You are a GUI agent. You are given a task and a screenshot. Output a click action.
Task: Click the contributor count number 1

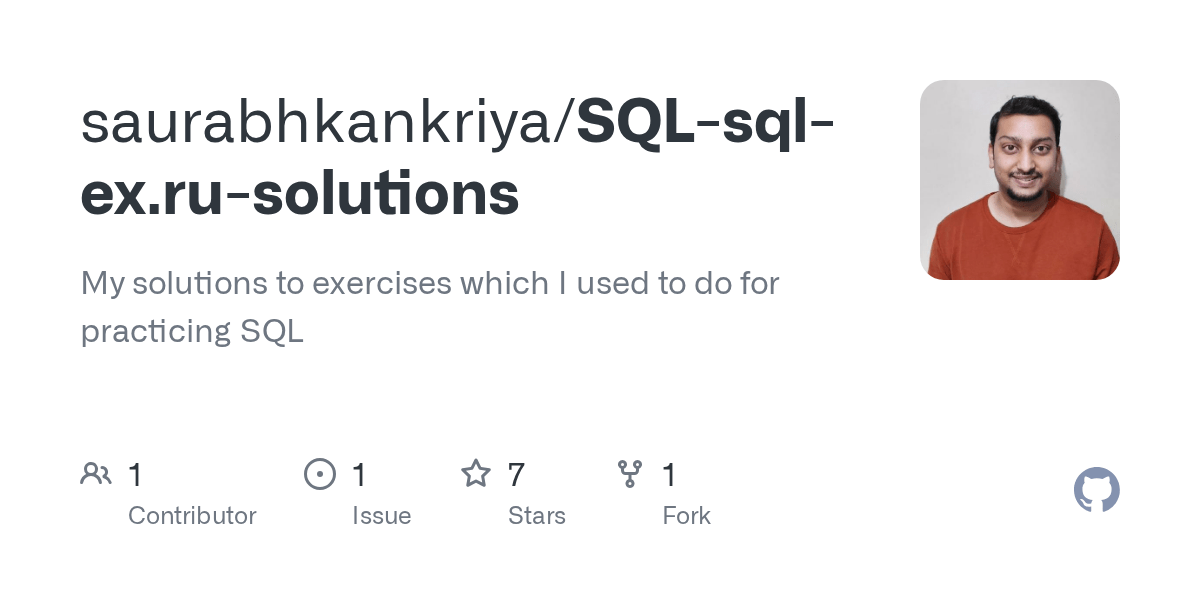(135, 475)
